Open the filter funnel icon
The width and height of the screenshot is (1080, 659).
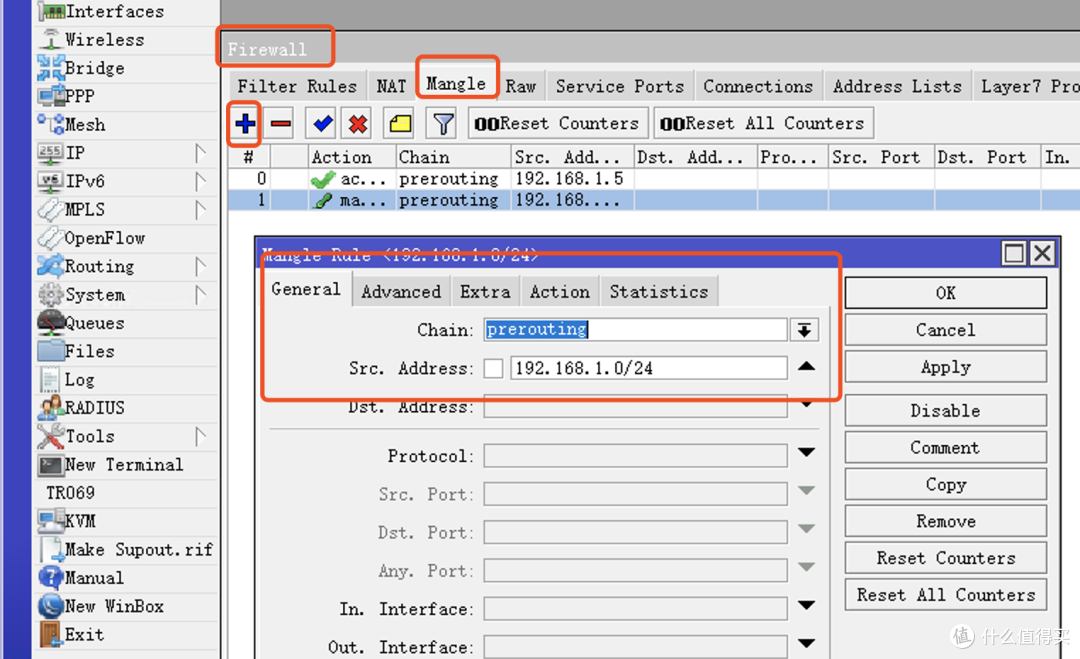tap(442, 124)
